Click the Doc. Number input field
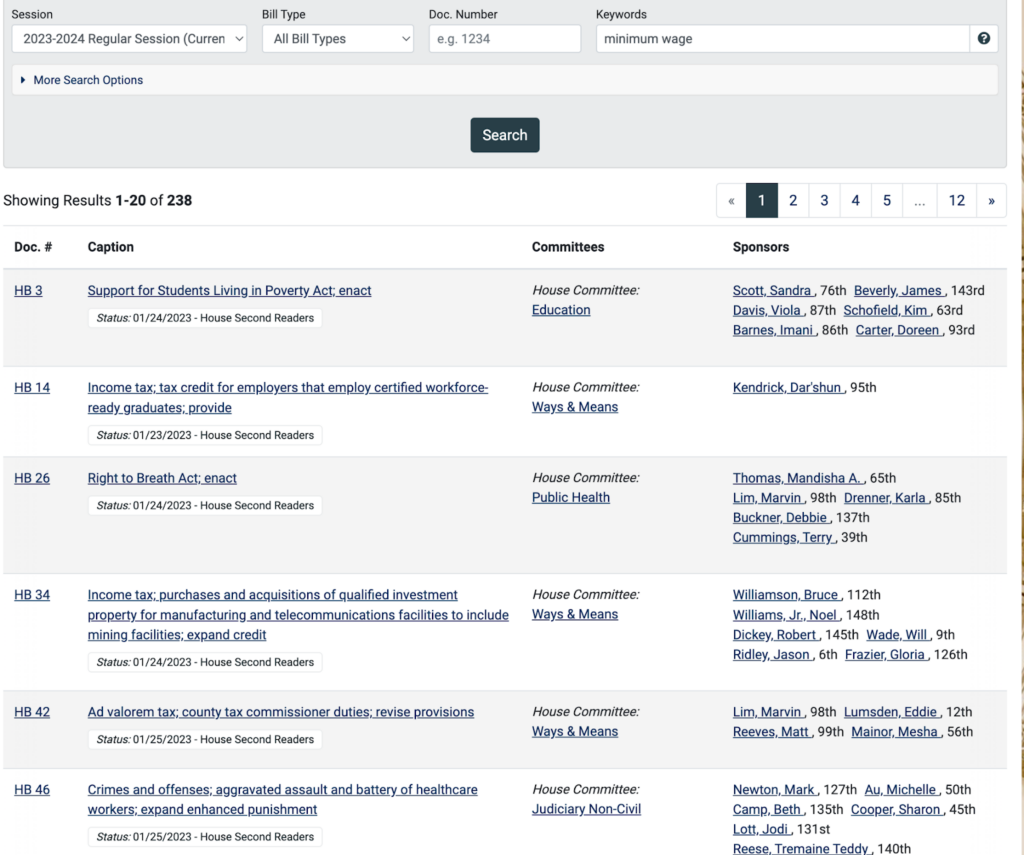The height and width of the screenshot is (855, 1024). click(504, 39)
